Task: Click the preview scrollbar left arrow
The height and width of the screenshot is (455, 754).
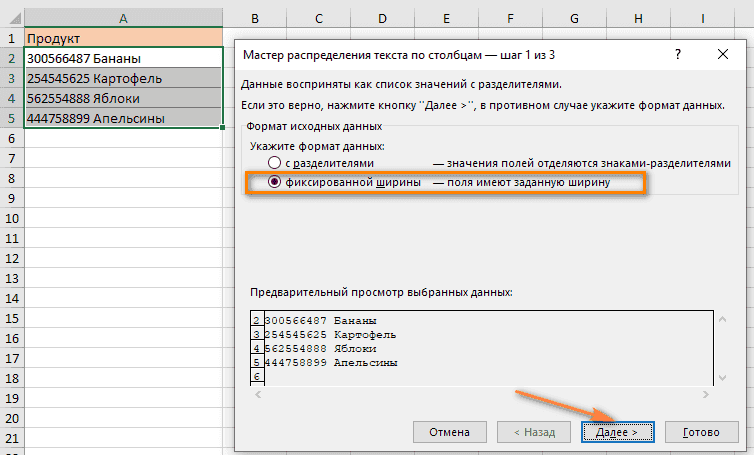Action: pyautogui.click(x=257, y=394)
